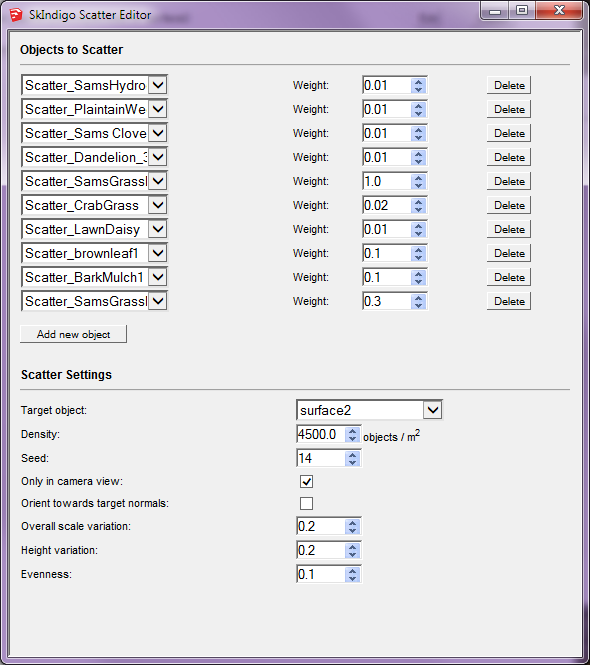590x665 pixels.
Task: Decrease the Density value with down arrow
Action: [x=352, y=439]
